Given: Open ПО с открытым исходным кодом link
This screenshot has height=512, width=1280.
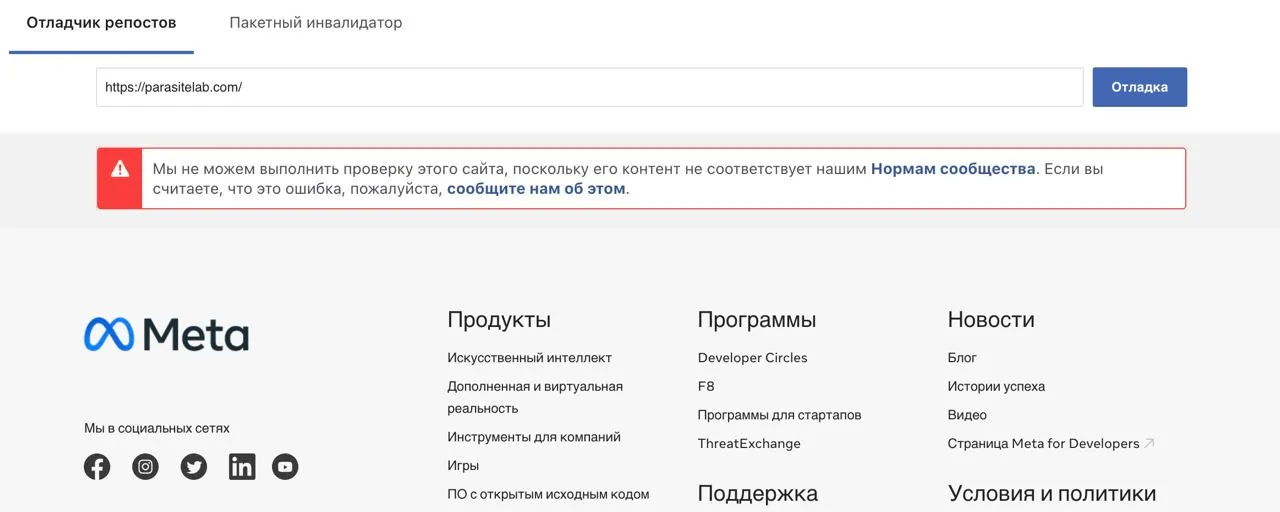Looking at the screenshot, I should pyautogui.click(x=548, y=494).
